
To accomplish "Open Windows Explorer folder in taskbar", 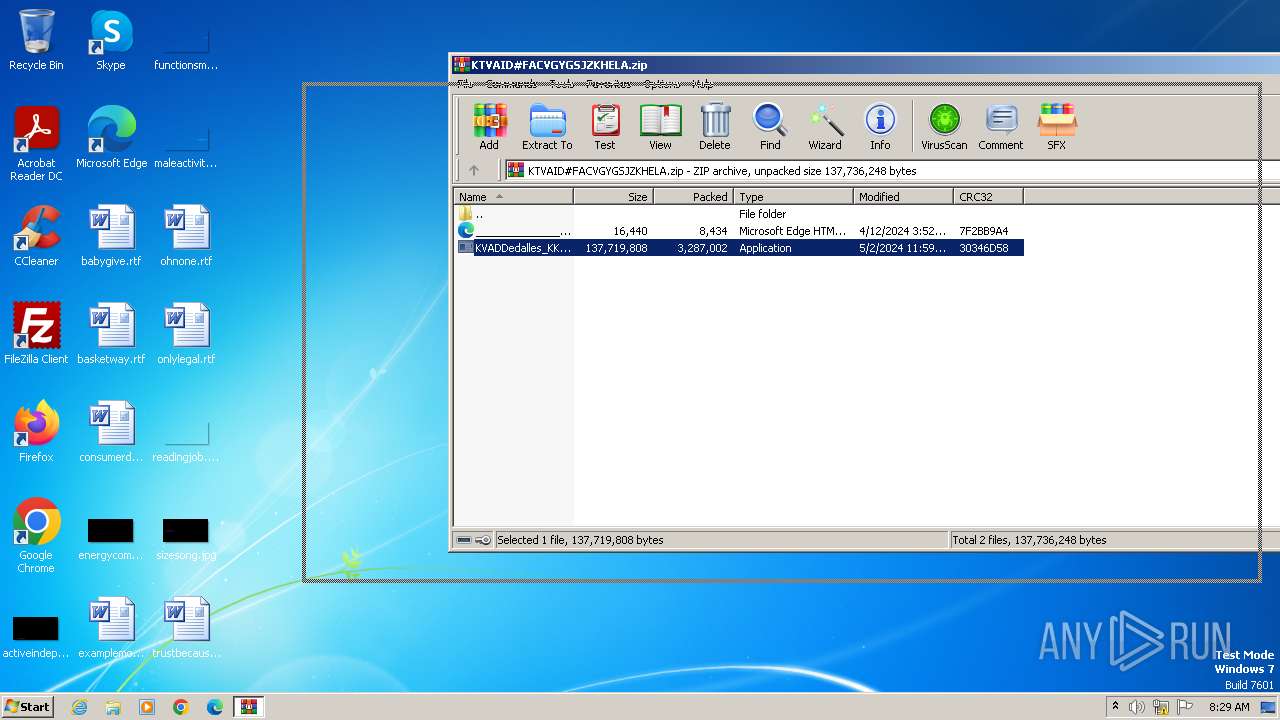I will coord(113,707).
